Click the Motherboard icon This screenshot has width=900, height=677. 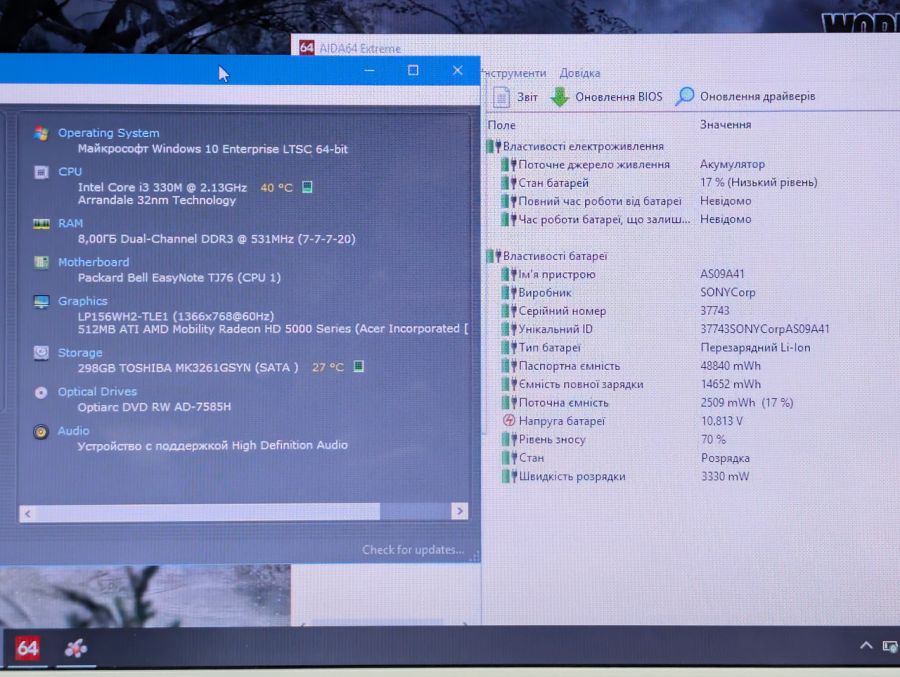41,262
